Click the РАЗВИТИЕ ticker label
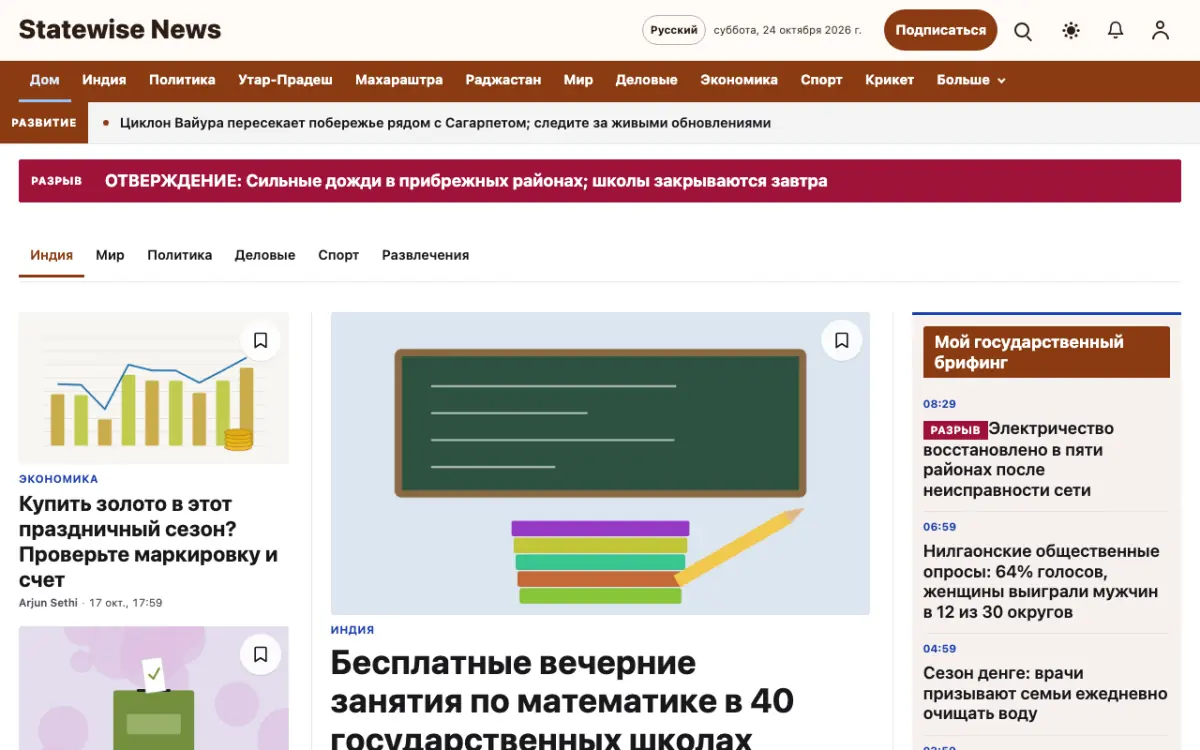 click(x=44, y=123)
